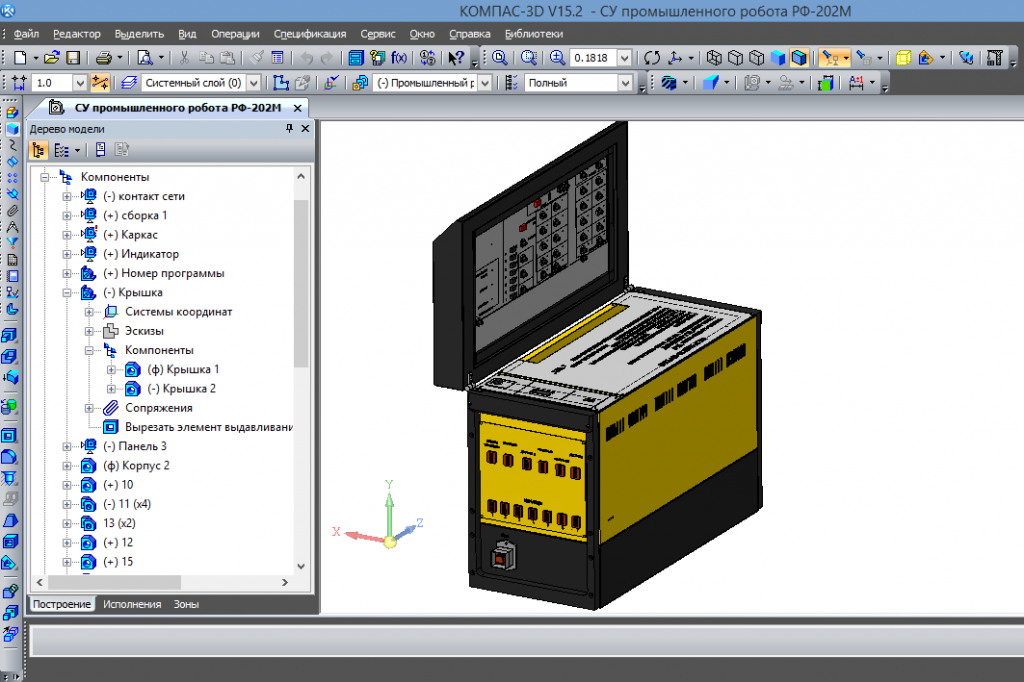The height and width of the screenshot is (682, 1024).
Task: Select the (ф) Корпус 2 item
Action: click(136, 466)
